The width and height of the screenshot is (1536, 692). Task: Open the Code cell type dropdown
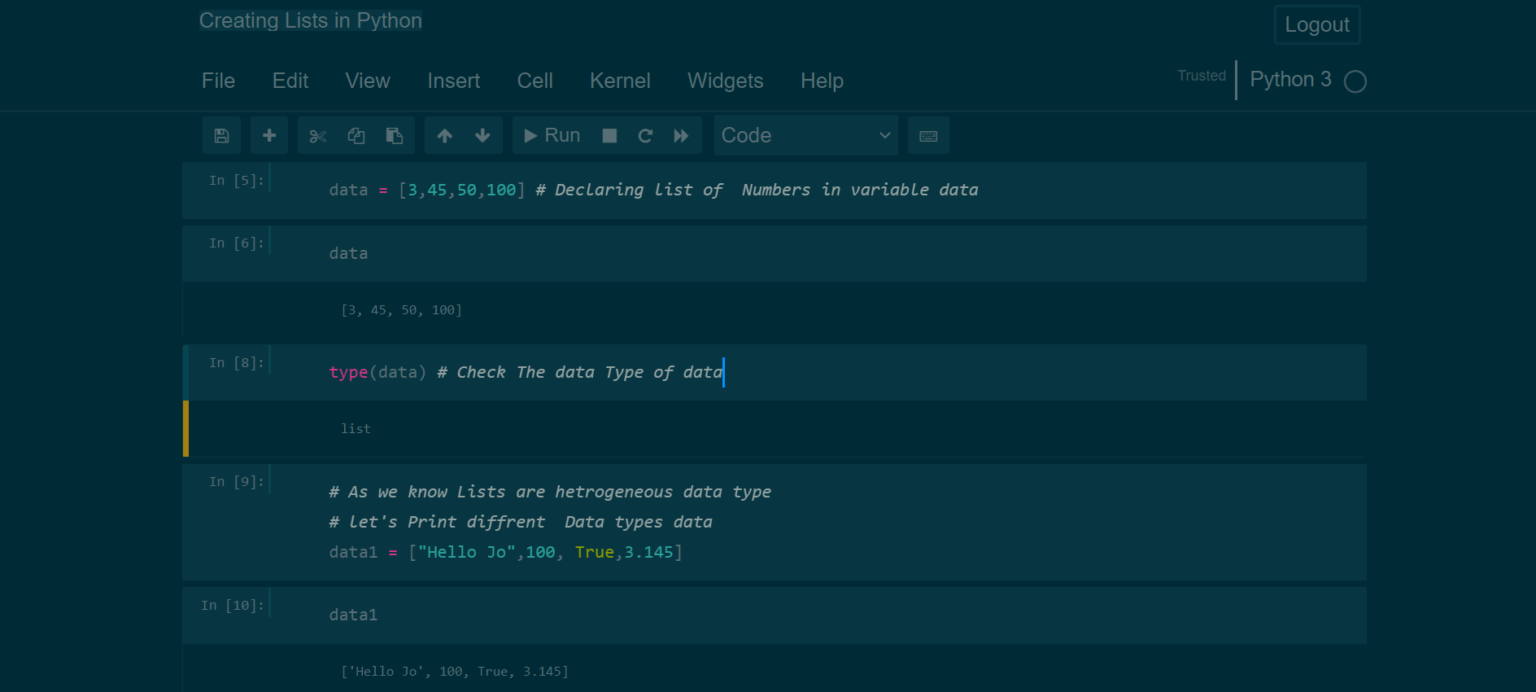click(806, 136)
